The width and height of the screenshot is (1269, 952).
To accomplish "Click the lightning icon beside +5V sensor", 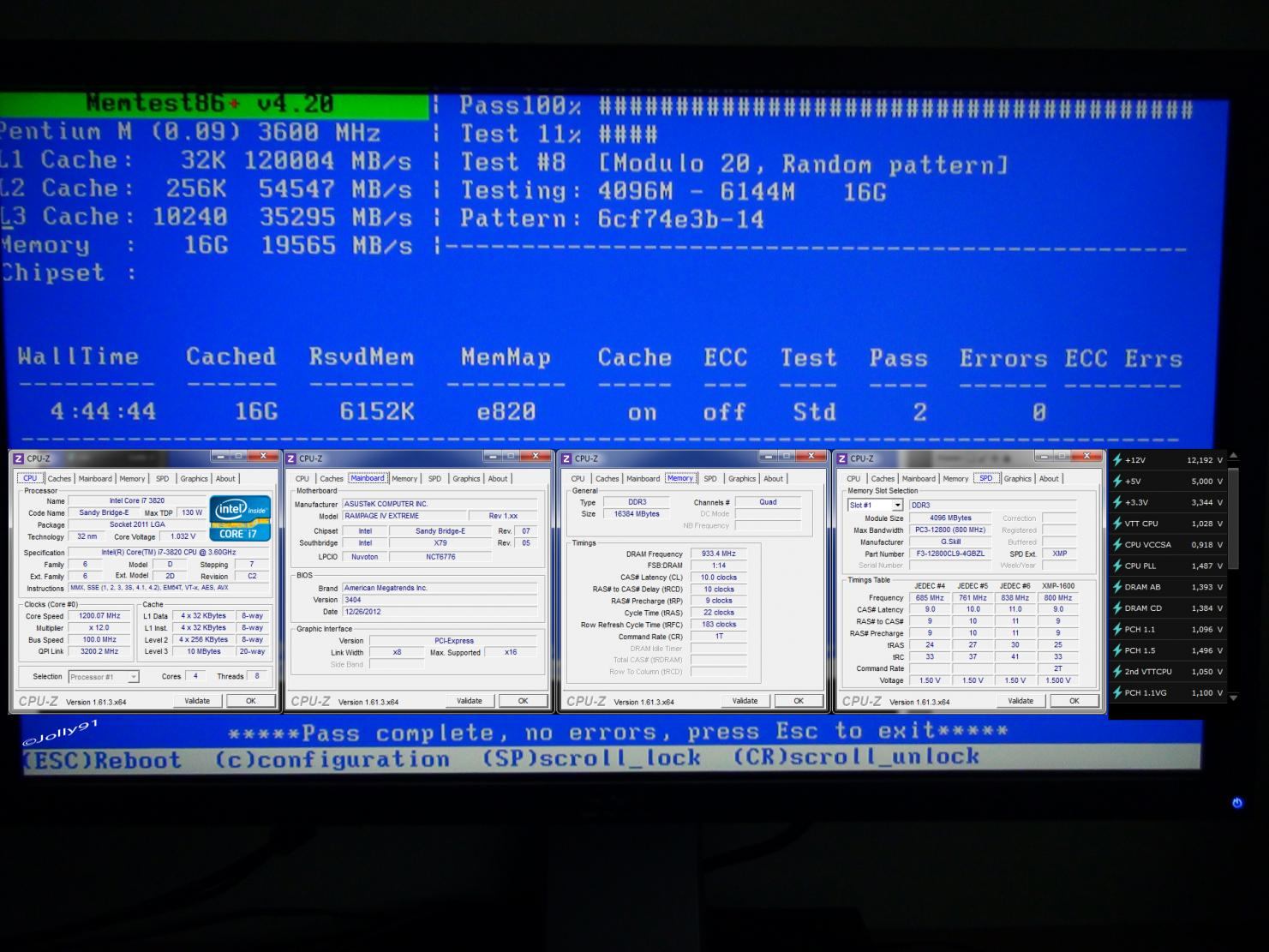I will pos(1117,482).
